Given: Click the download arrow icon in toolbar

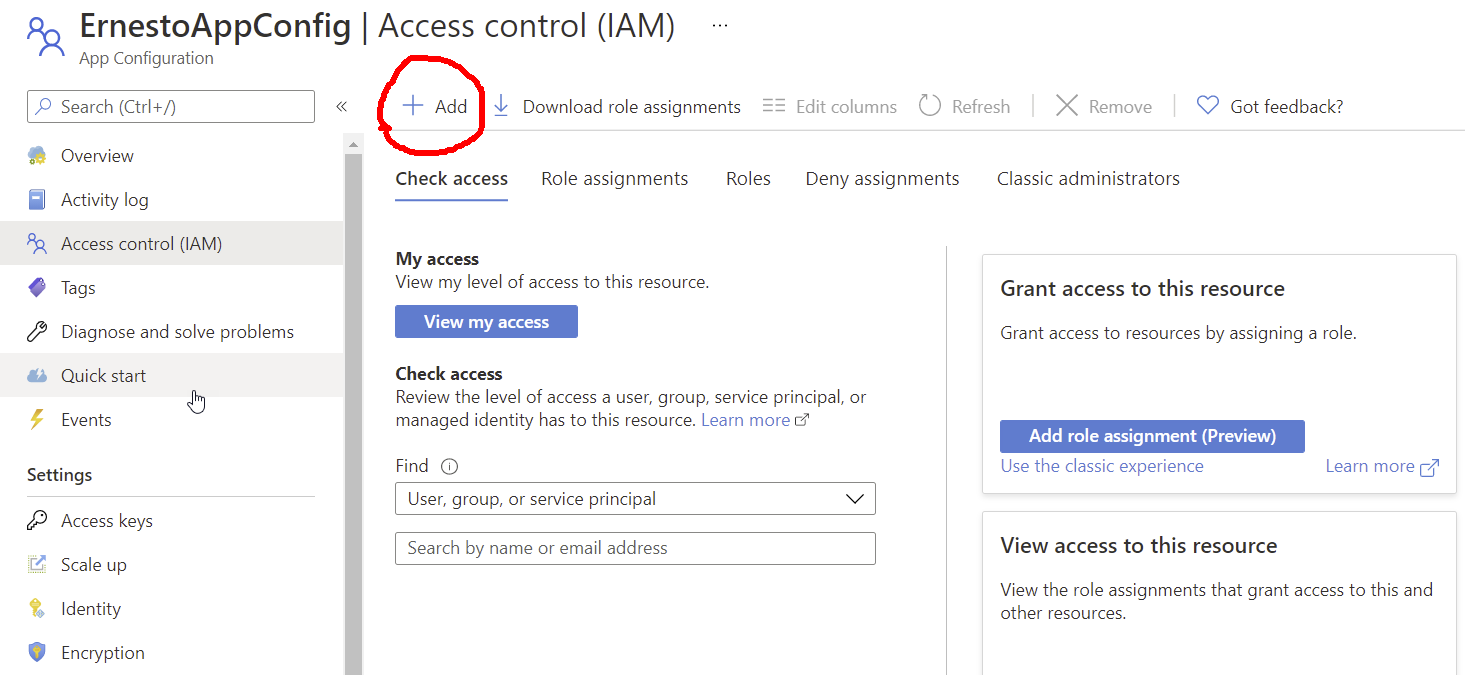Looking at the screenshot, I should coord(502,106).
